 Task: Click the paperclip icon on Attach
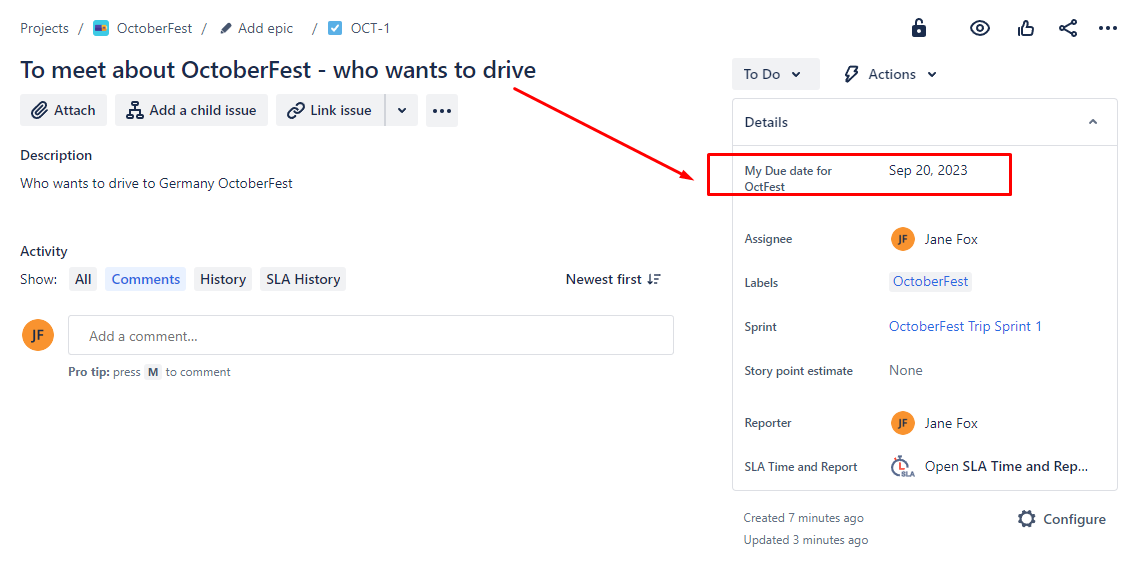(39, 110)
